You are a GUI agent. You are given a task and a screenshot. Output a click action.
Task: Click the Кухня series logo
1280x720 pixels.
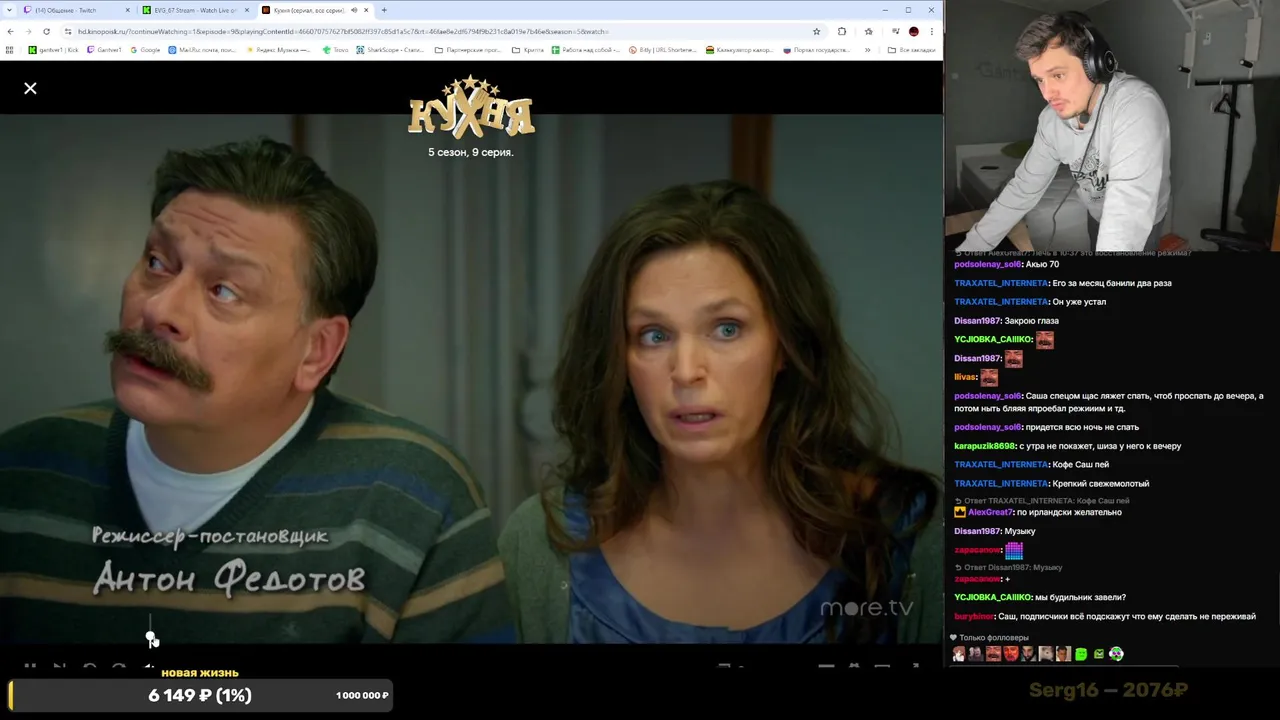click(471, 107)
